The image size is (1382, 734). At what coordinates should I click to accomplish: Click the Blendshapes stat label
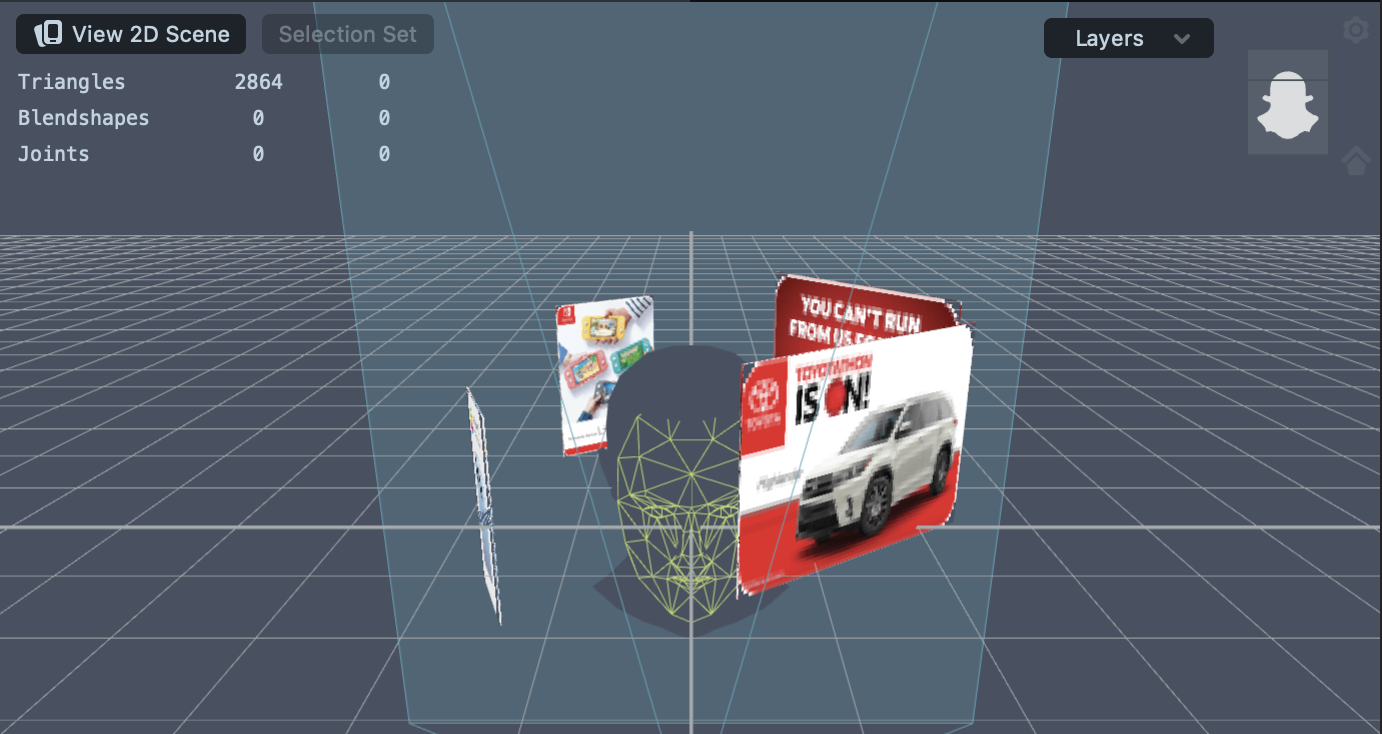click(x=83, y=118)
